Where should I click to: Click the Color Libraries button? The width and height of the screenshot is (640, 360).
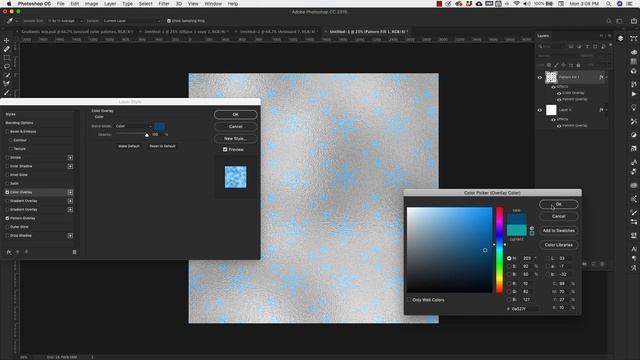click(558, 245)
